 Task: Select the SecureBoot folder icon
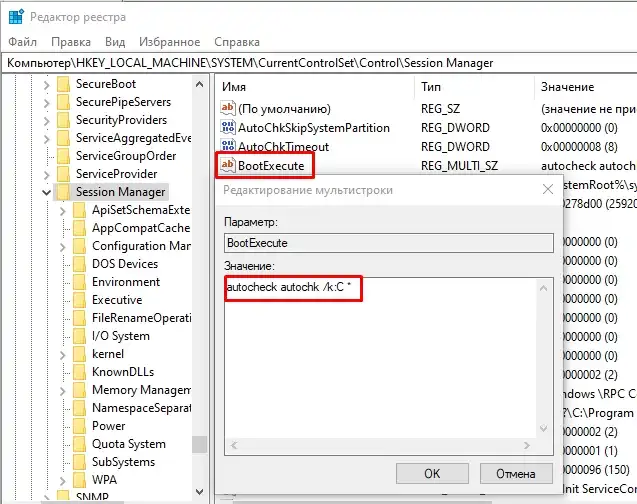point(63,84)
